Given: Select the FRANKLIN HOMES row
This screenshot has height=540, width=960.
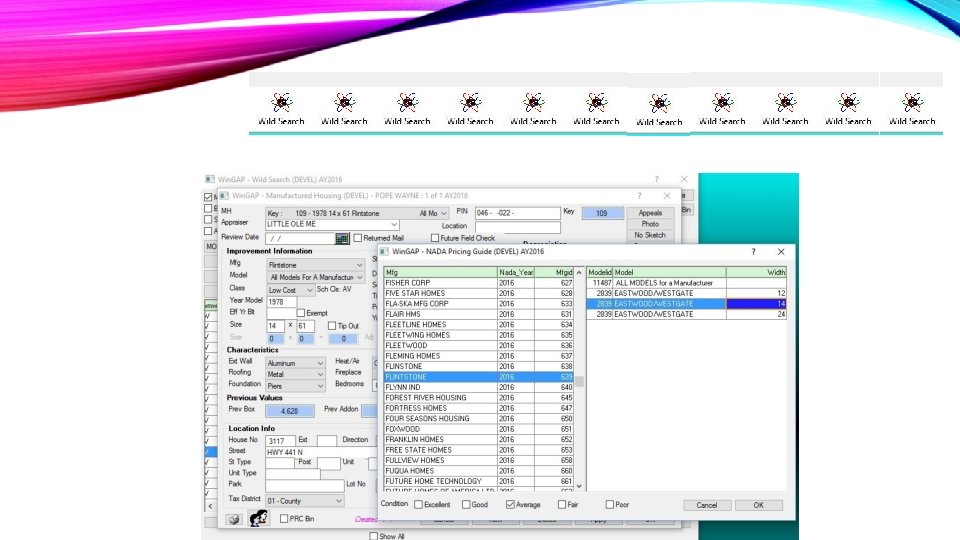Looking at the screenshot, I should click(x=478, y=439).
